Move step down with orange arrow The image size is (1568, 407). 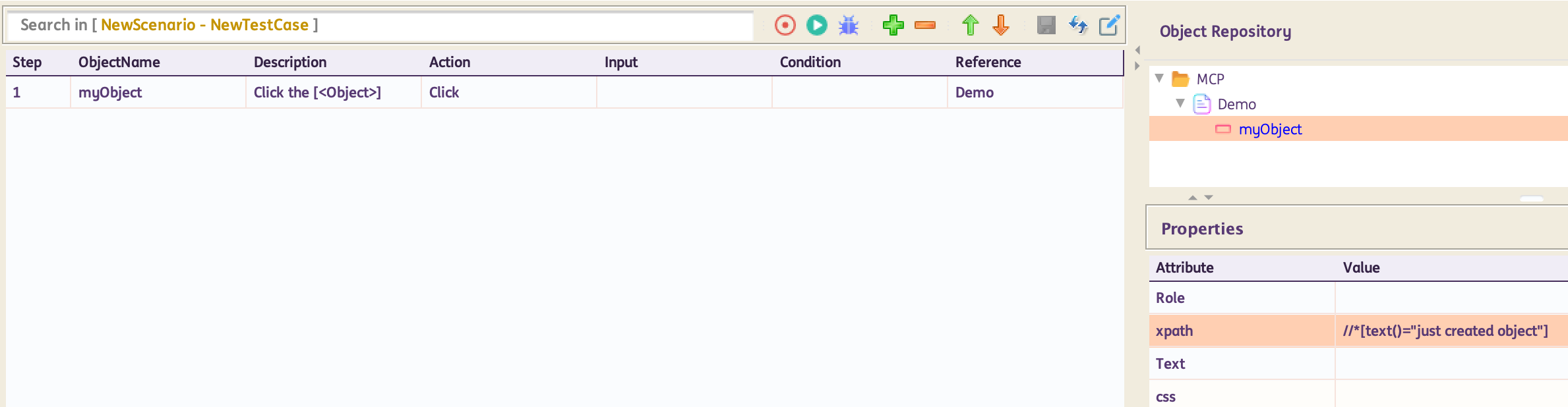click(1001, 26)
